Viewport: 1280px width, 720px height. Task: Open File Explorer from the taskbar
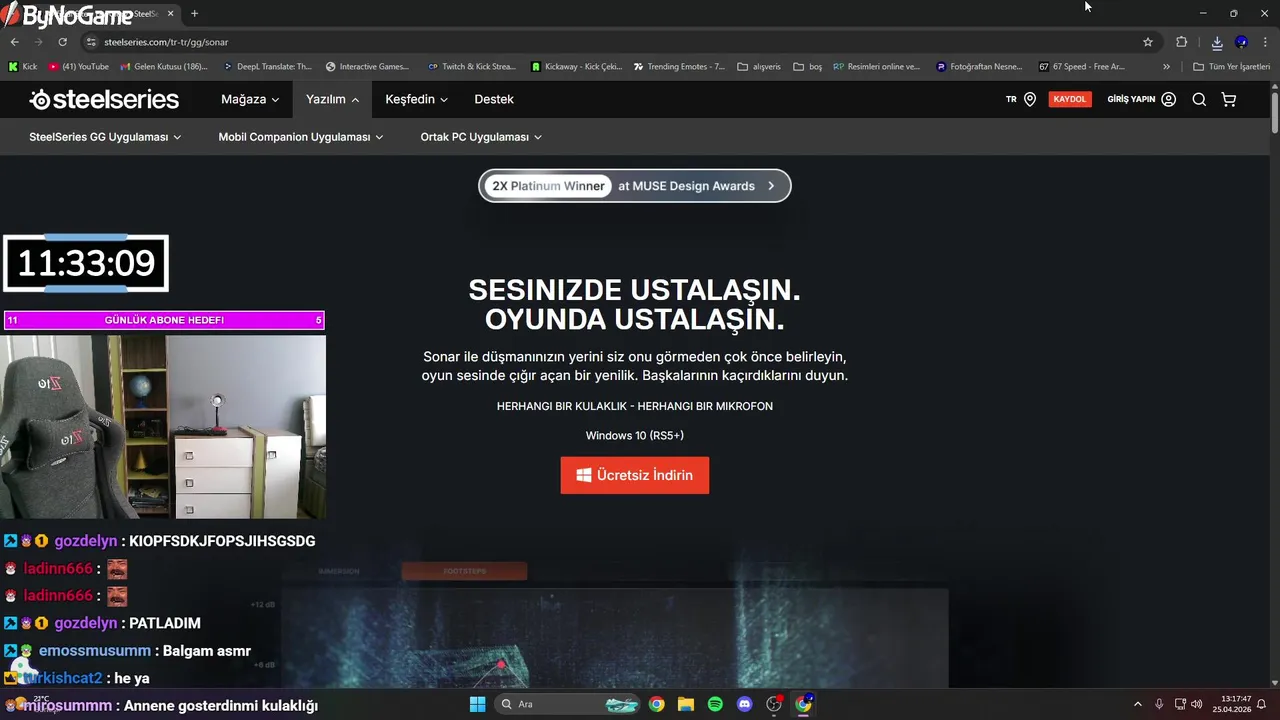click(685, 704)
